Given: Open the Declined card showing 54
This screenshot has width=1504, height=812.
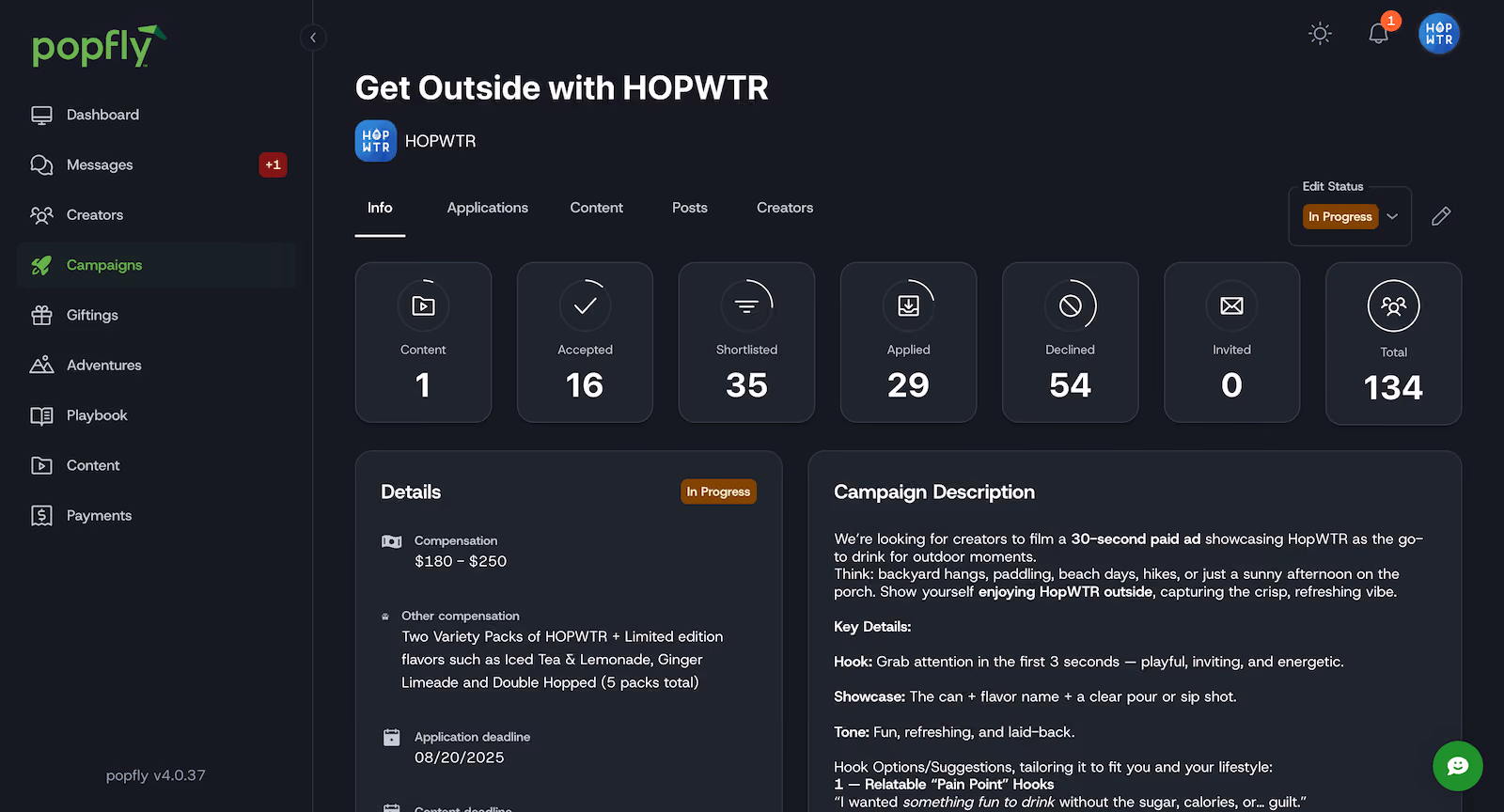Looking at the screenshot, I should click(1070, 342).
